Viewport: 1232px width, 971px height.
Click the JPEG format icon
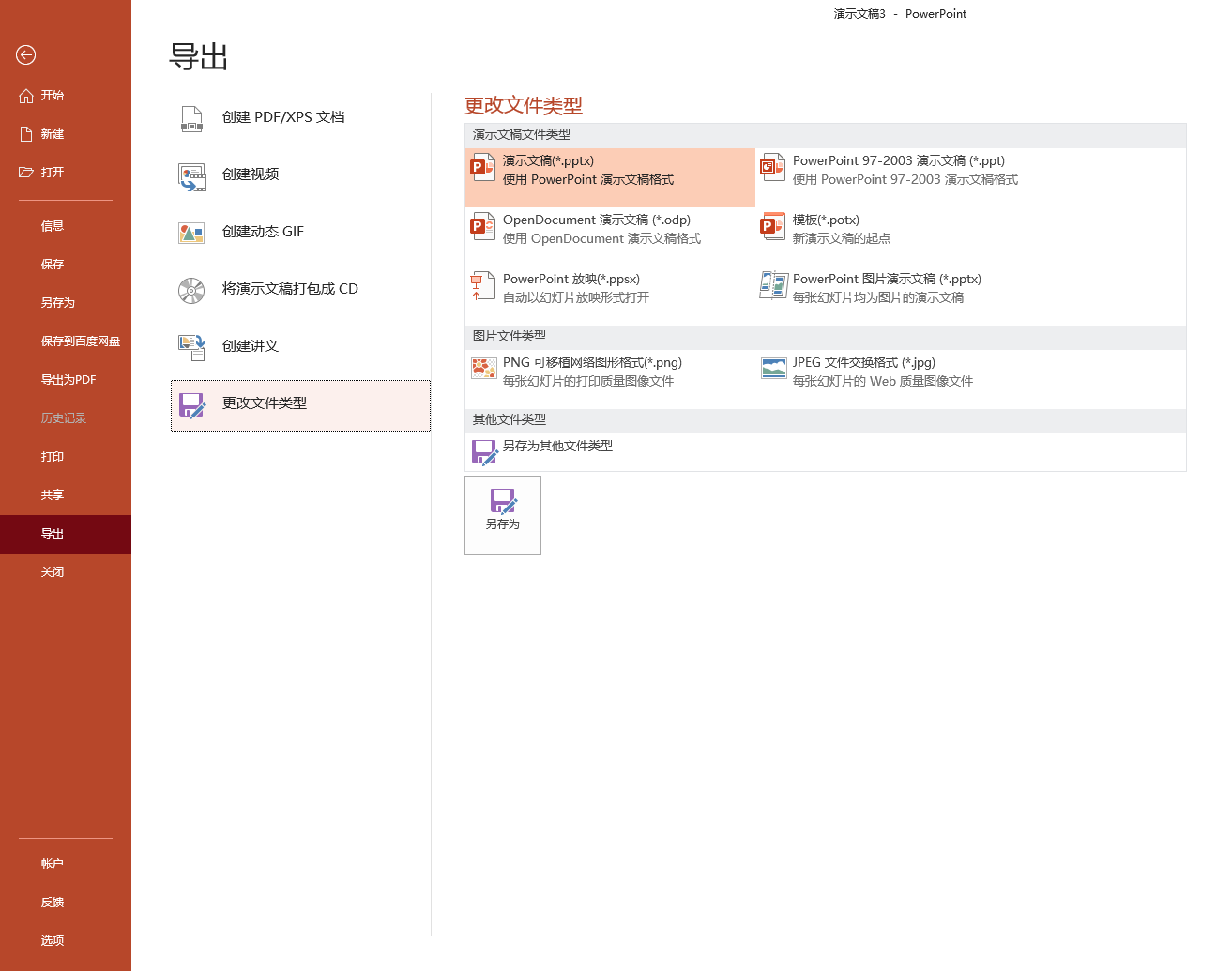773,369
